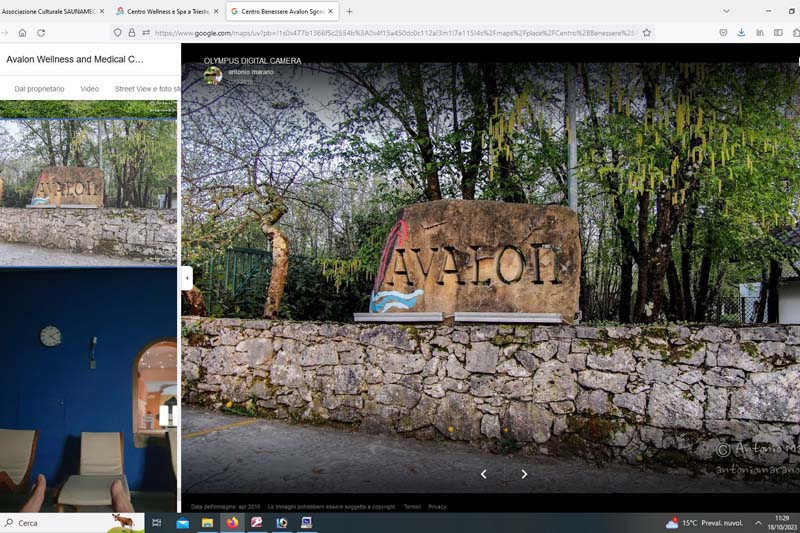Open the Privacy link
Viewport: 800px width, 533px height.
pos(437,506)
